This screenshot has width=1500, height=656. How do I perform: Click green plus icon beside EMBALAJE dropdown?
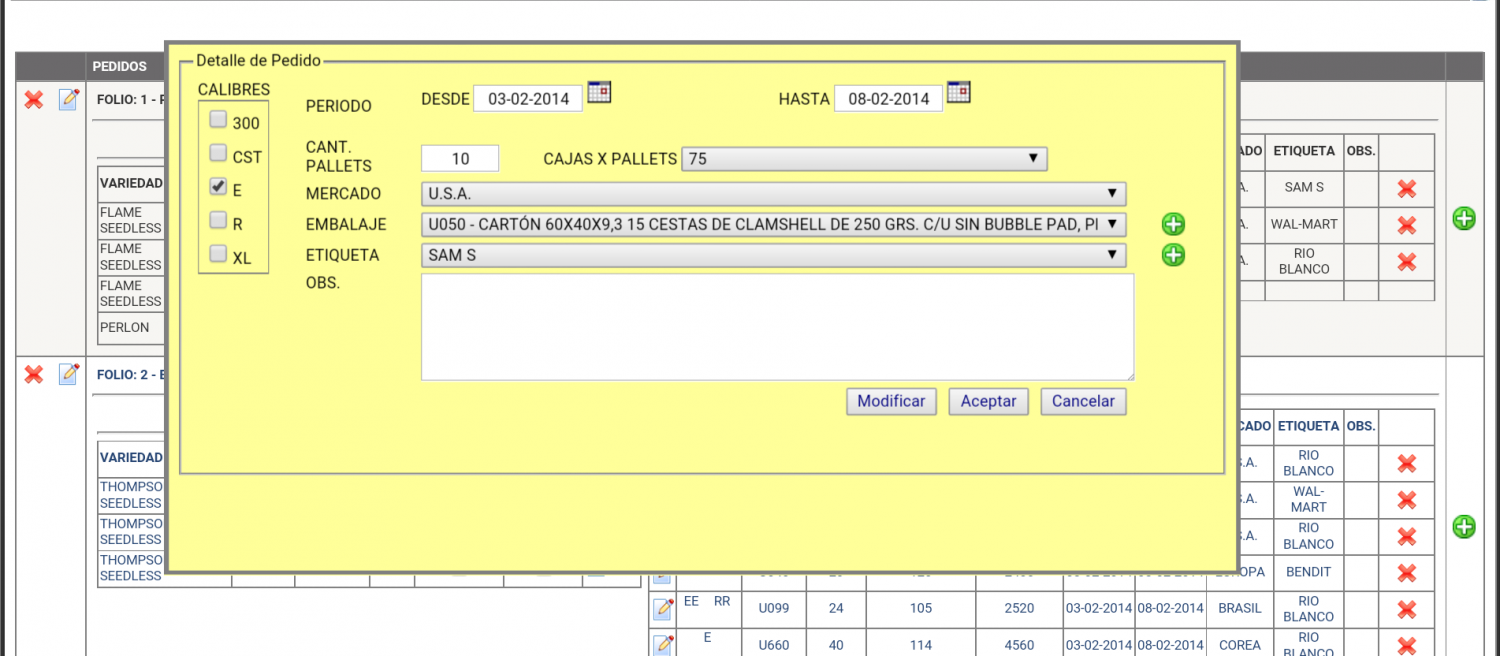pos(1173,224)
